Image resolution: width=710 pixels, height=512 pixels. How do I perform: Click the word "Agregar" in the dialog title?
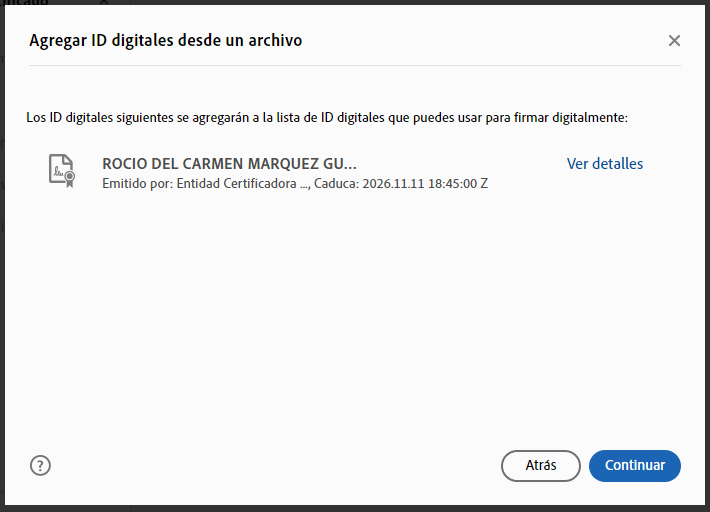(x=56, y=41)
